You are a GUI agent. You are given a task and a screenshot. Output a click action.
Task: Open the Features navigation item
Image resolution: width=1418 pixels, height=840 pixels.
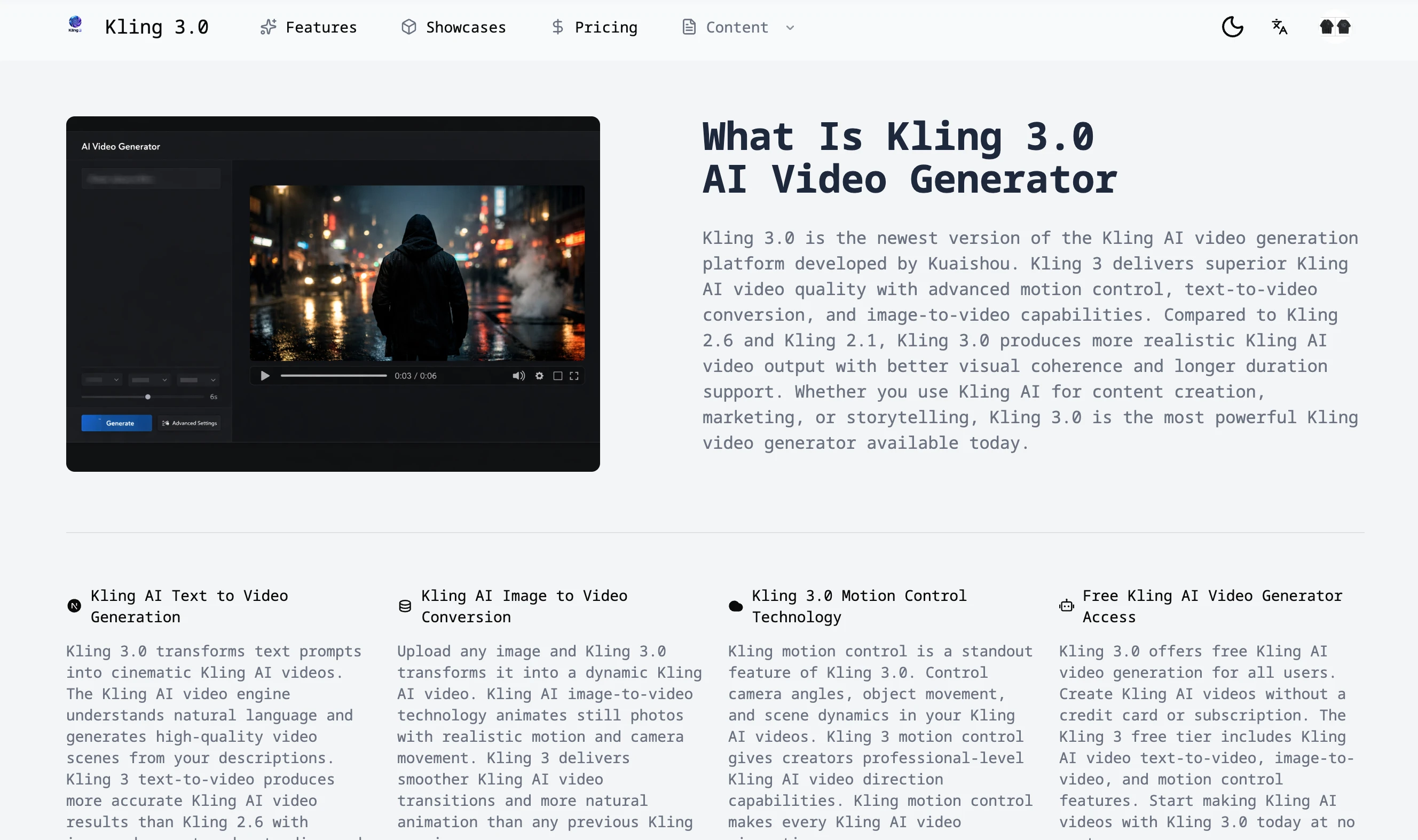coord(320,27)
